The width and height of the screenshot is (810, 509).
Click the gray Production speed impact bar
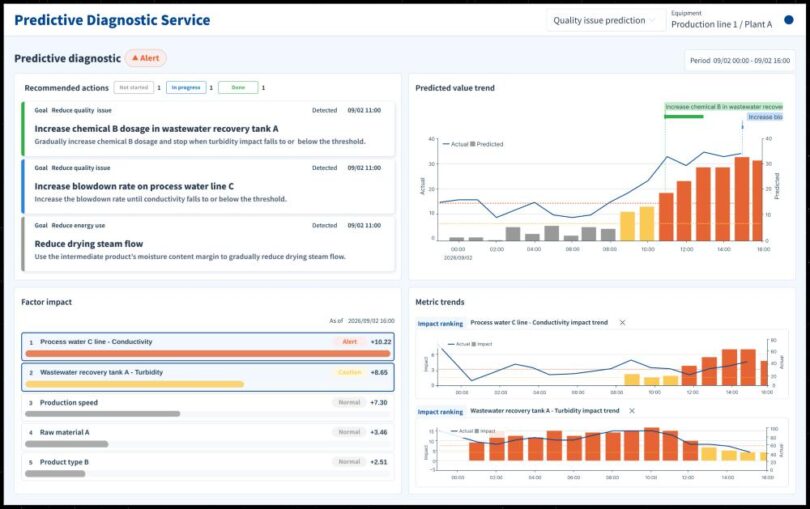tap(103, 414)
